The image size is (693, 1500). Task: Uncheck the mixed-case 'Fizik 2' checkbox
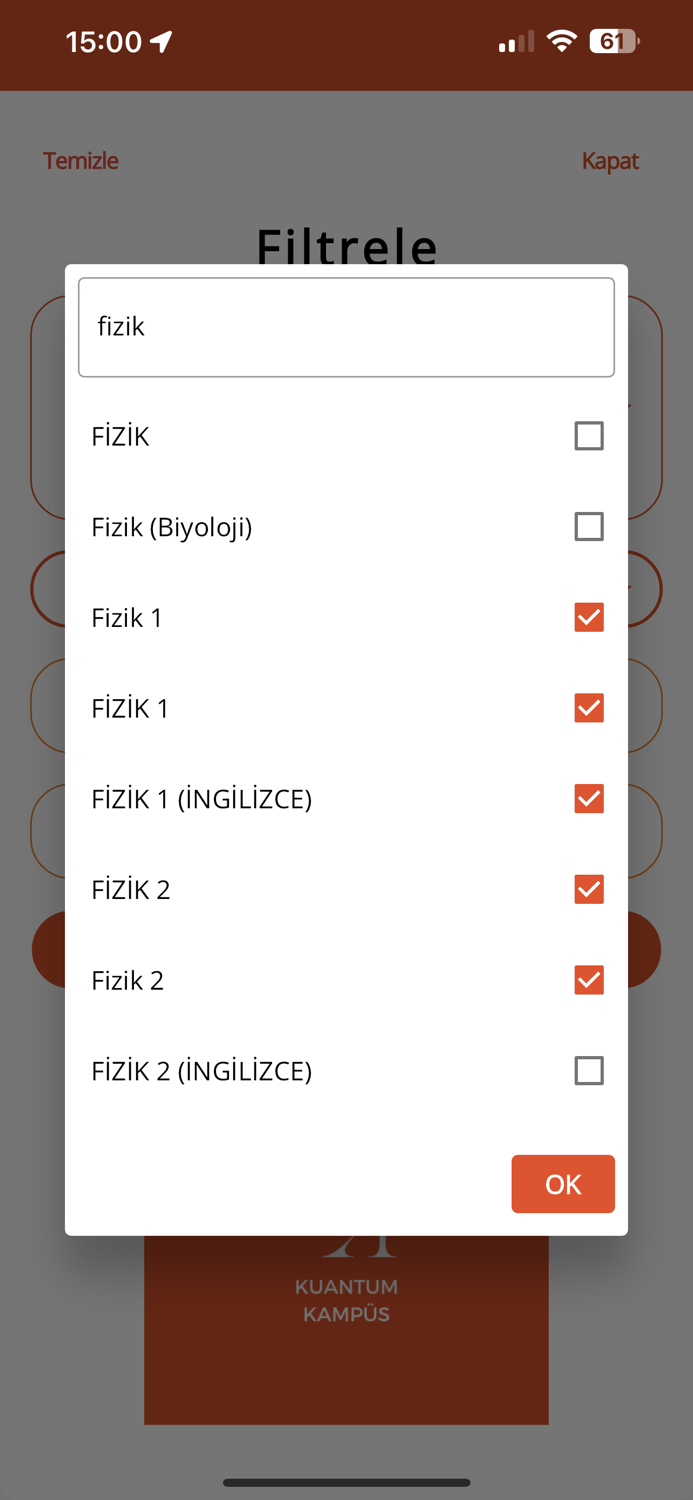click(589, 980)
